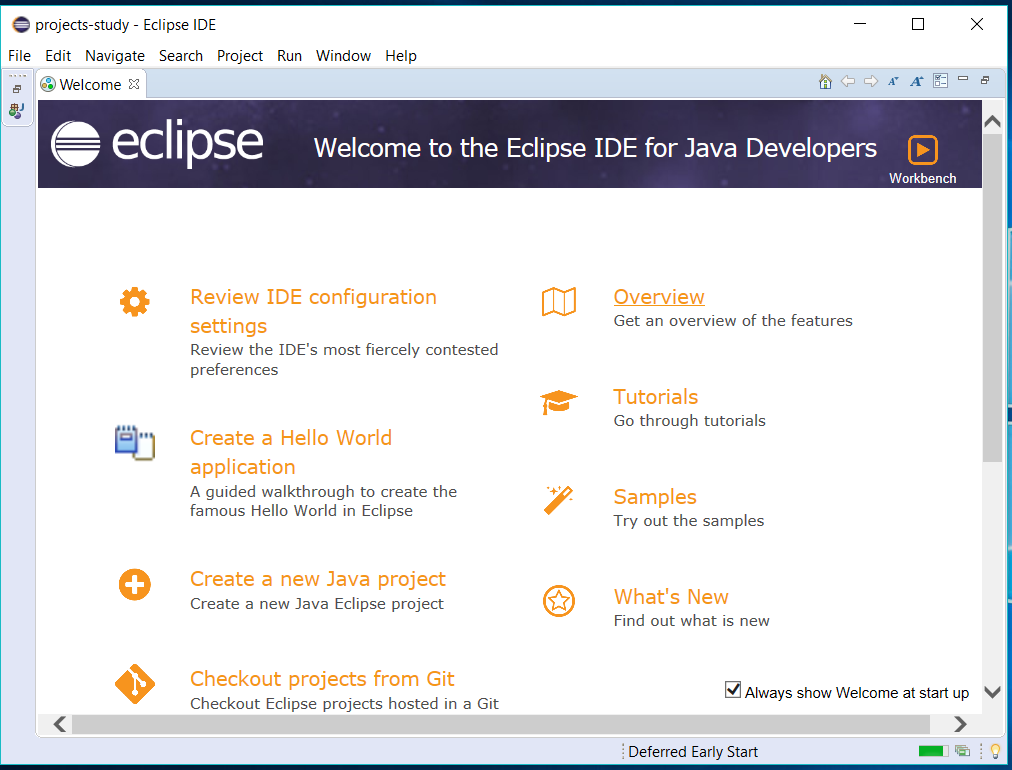Open the Edit menu
The height and width of the screenshot is (770, 1012).
click(58, 56)
